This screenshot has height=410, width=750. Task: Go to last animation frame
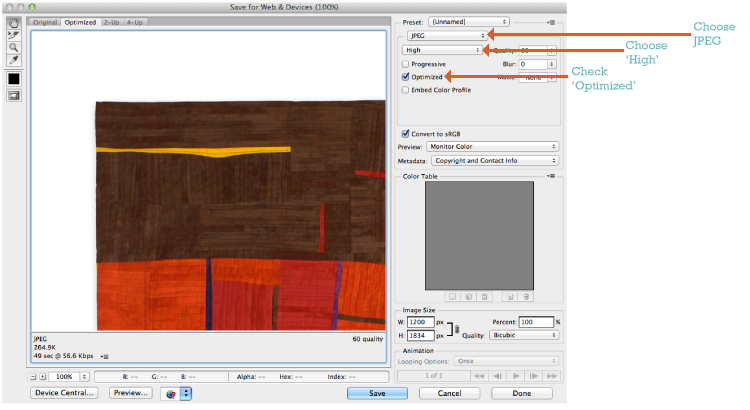tap(551, 376)
